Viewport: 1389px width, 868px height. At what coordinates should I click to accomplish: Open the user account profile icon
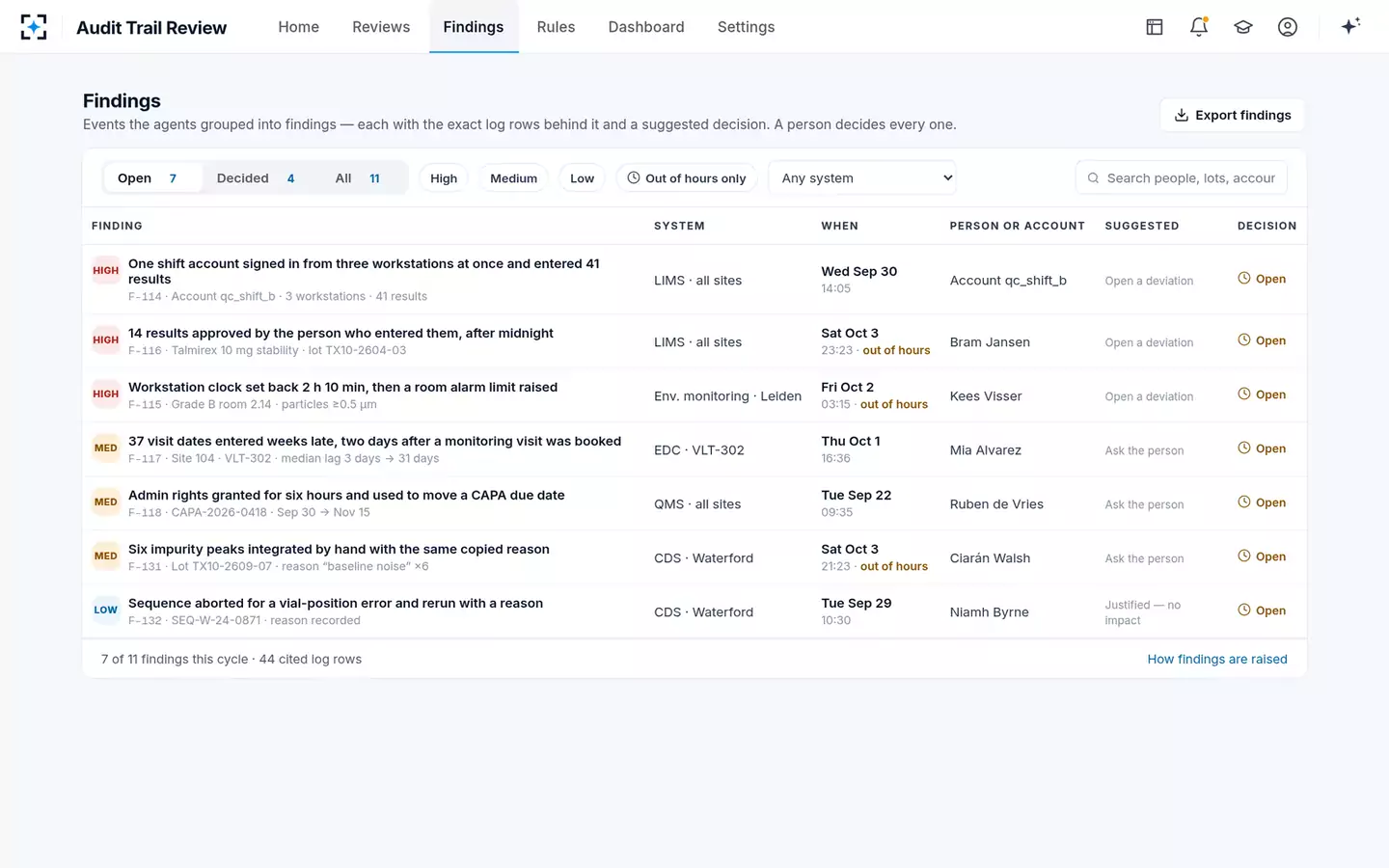tap(1288, 27)
